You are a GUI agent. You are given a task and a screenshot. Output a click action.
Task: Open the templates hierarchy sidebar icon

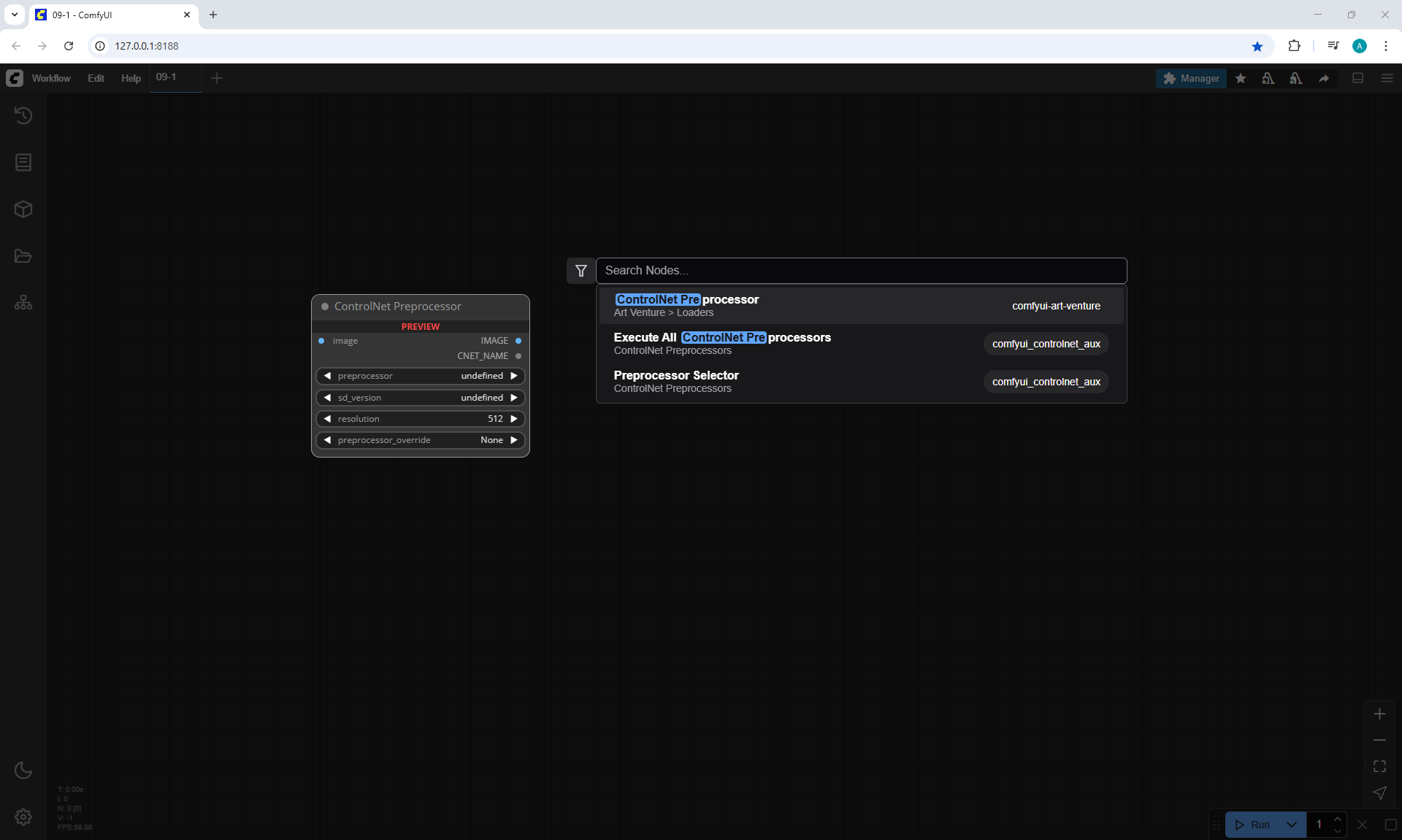23,302
